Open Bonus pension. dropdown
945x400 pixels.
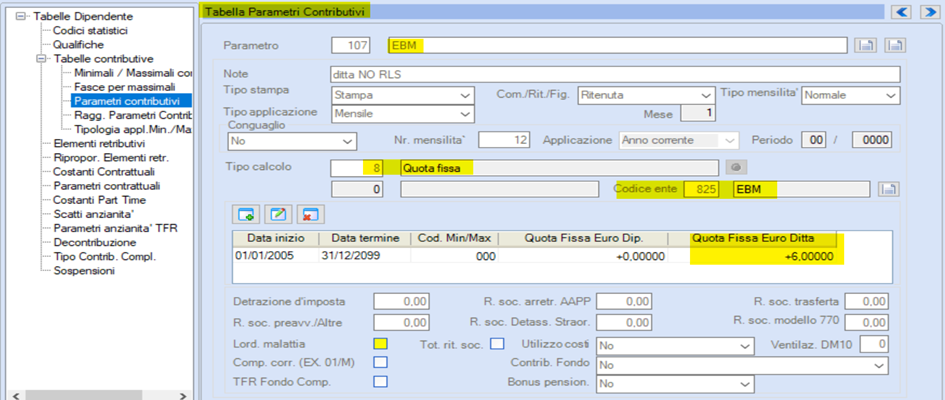click(x=675, y=383)
